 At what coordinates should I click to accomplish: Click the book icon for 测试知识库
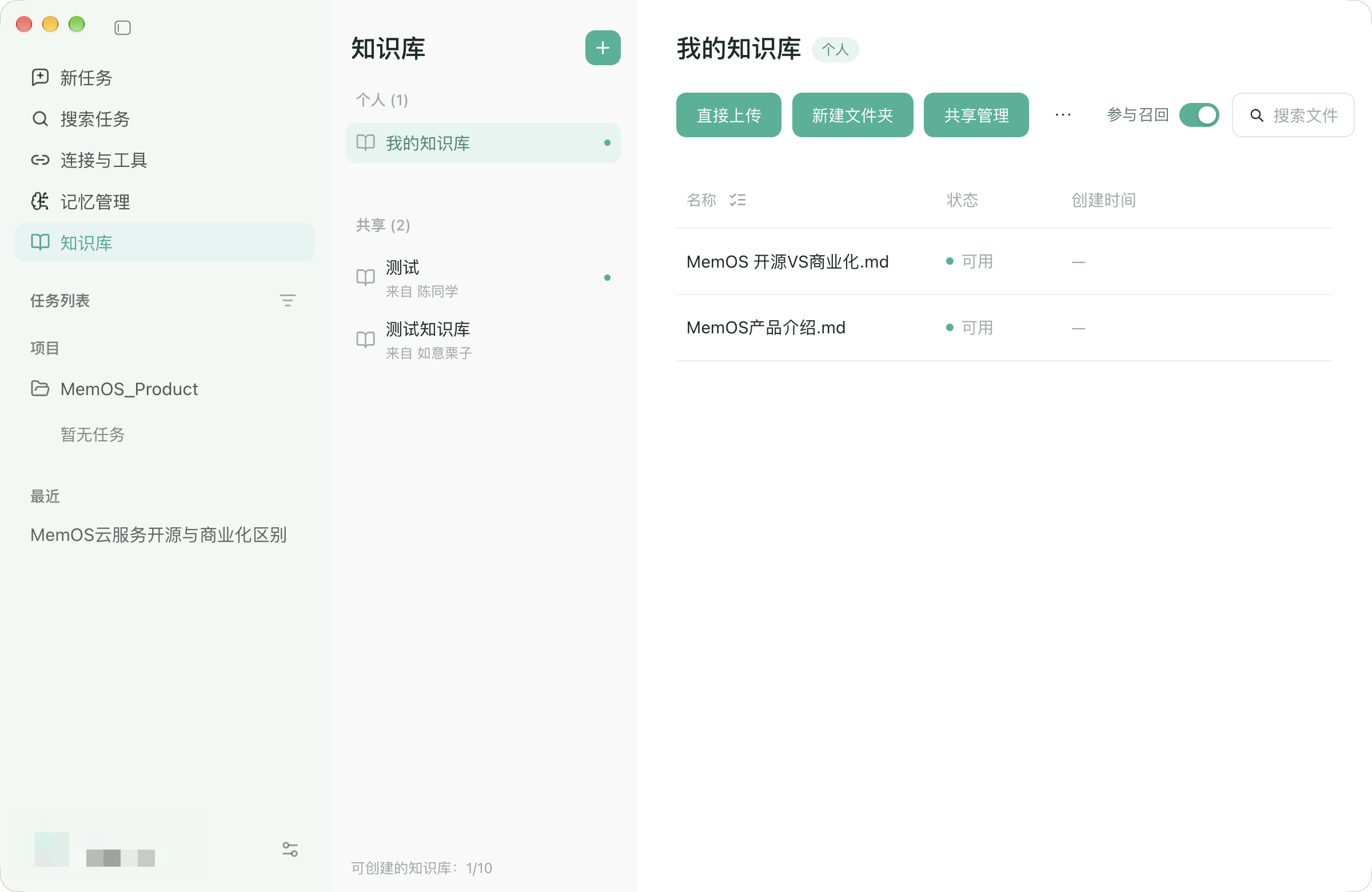(365, 340)
